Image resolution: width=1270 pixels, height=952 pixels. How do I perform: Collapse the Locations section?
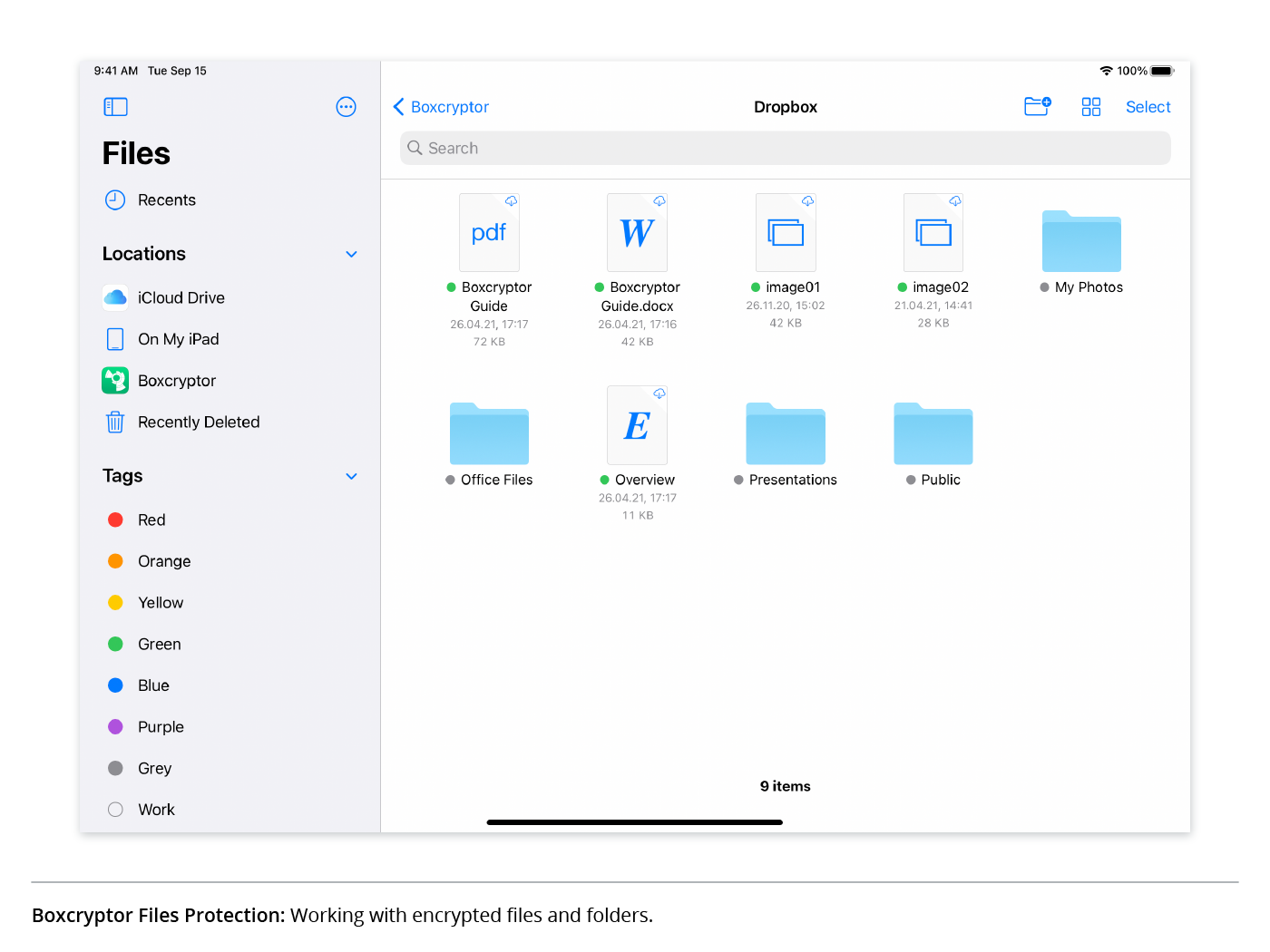[x=351, y=254]
